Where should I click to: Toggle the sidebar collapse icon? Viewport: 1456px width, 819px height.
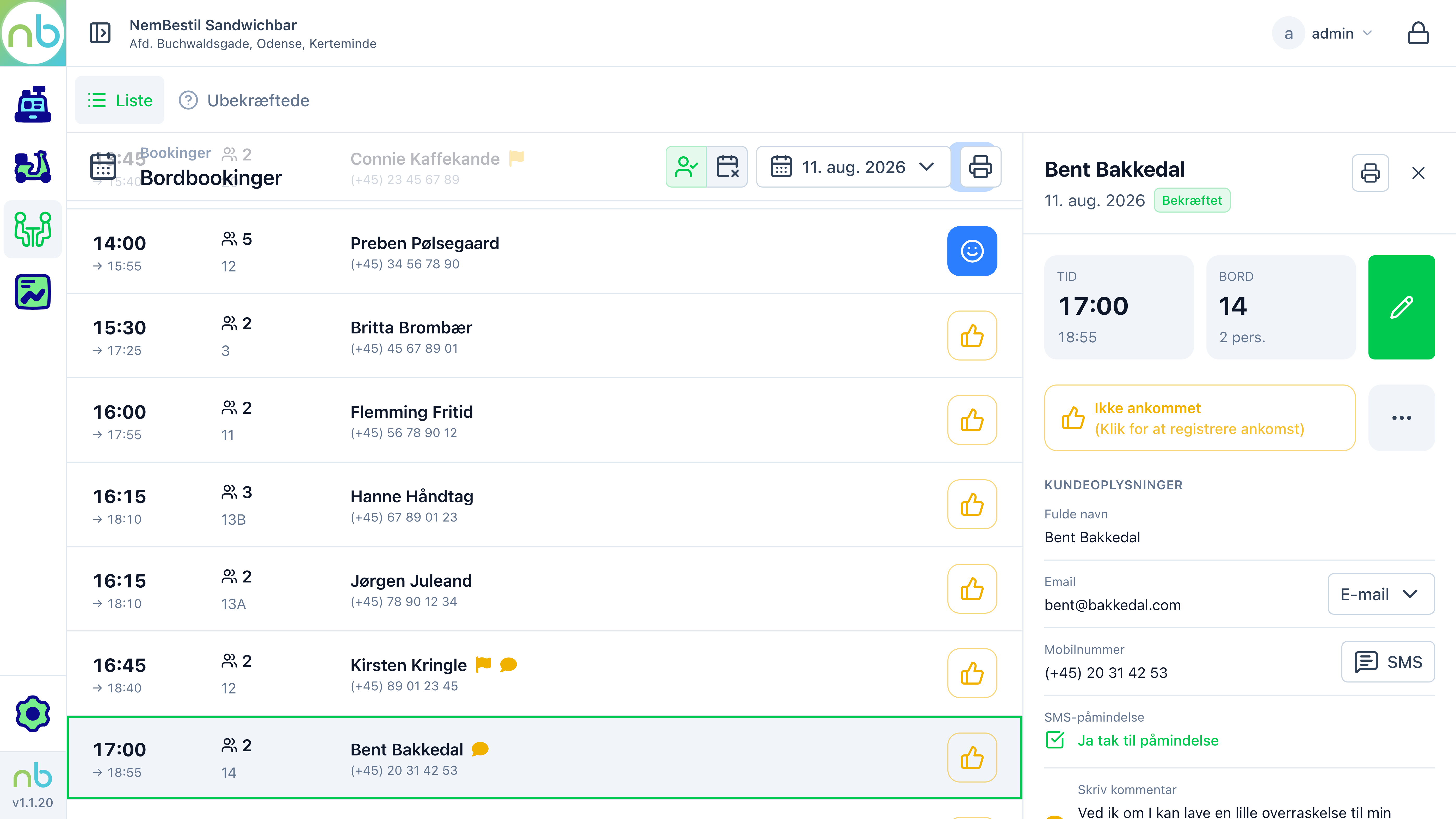tap(100, 33)
